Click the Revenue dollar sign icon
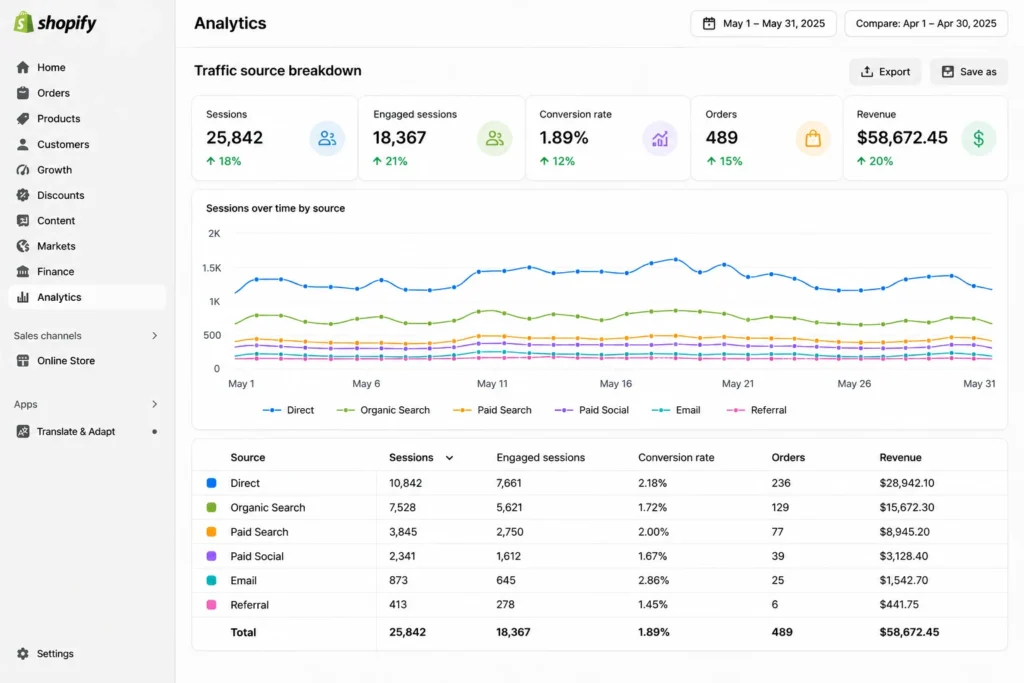Screen dimensions: 1024x683 (978, 138)
